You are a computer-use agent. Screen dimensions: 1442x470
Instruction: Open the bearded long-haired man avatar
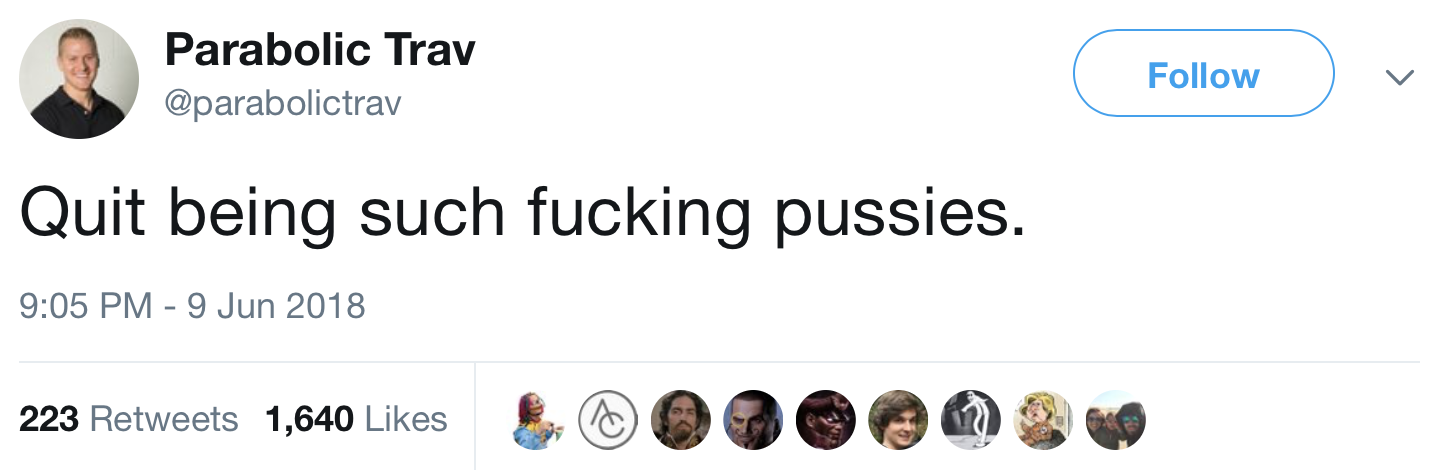[x=680, y=420]
